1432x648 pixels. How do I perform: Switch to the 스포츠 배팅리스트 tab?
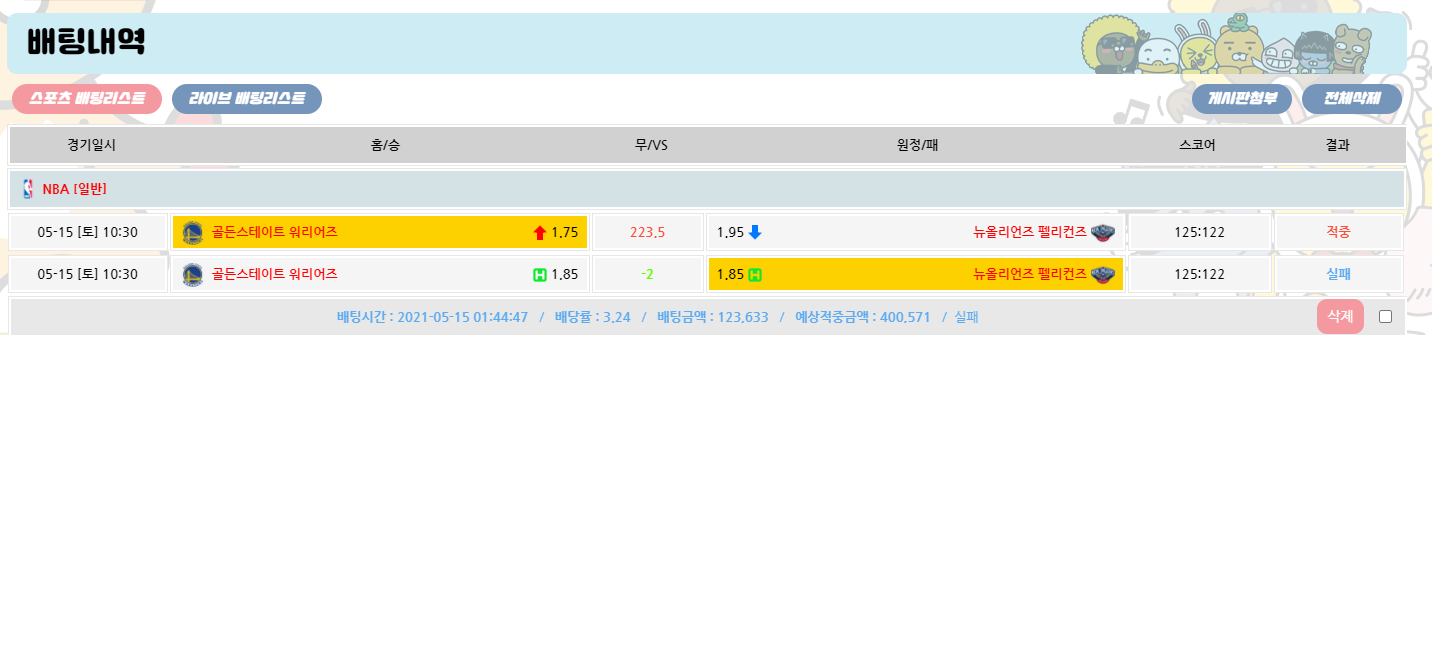tap(87, 99)
